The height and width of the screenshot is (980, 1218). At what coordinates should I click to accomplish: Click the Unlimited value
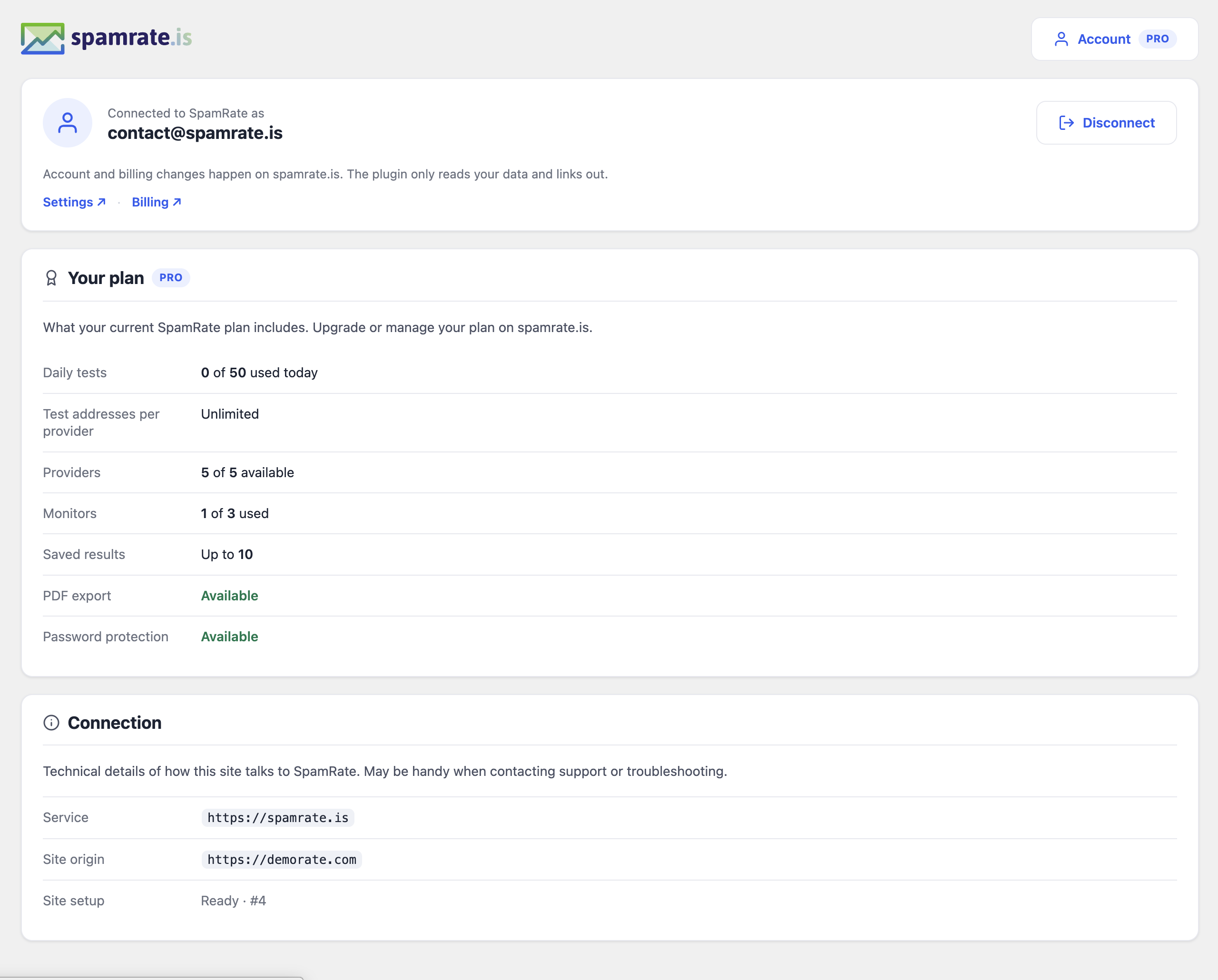230,414
